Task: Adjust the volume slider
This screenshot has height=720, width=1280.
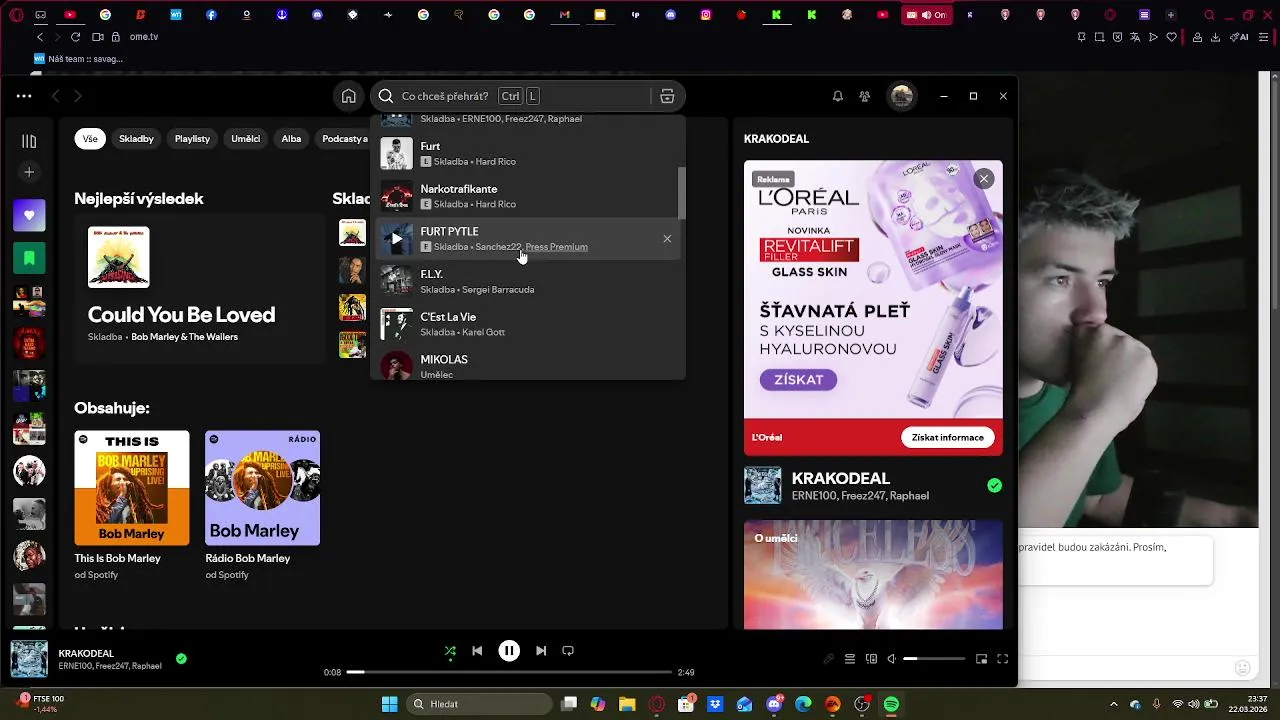Action: (x=934, y=659)
